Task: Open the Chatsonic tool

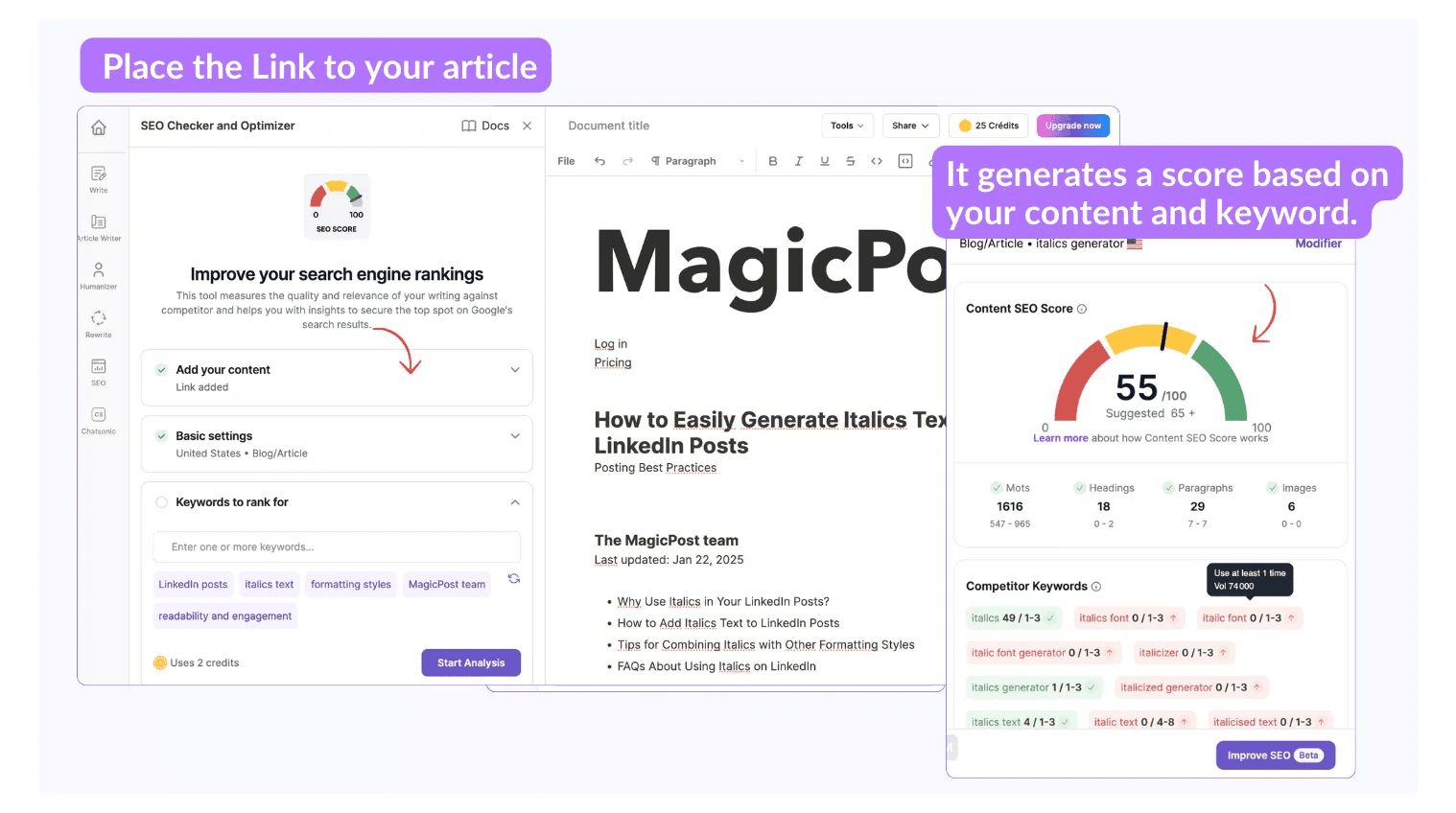Action: [x=99, y=420]
